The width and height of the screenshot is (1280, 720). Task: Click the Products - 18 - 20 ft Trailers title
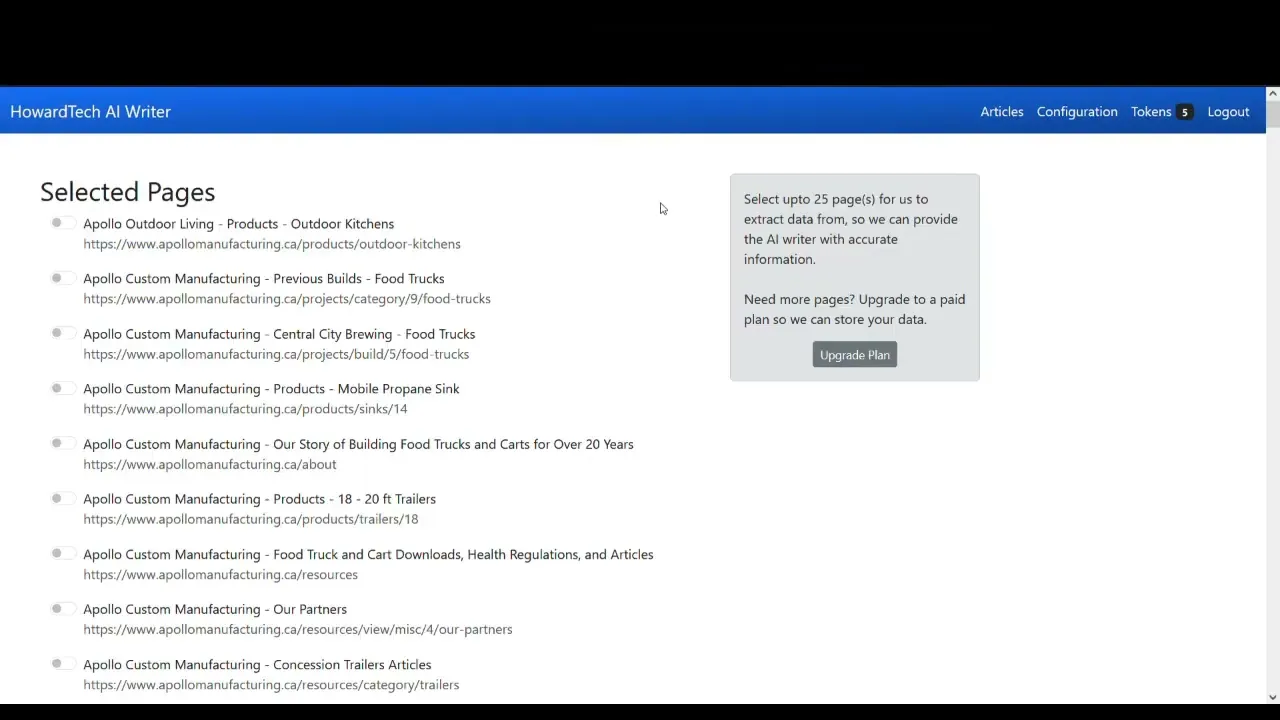point(259,499)
